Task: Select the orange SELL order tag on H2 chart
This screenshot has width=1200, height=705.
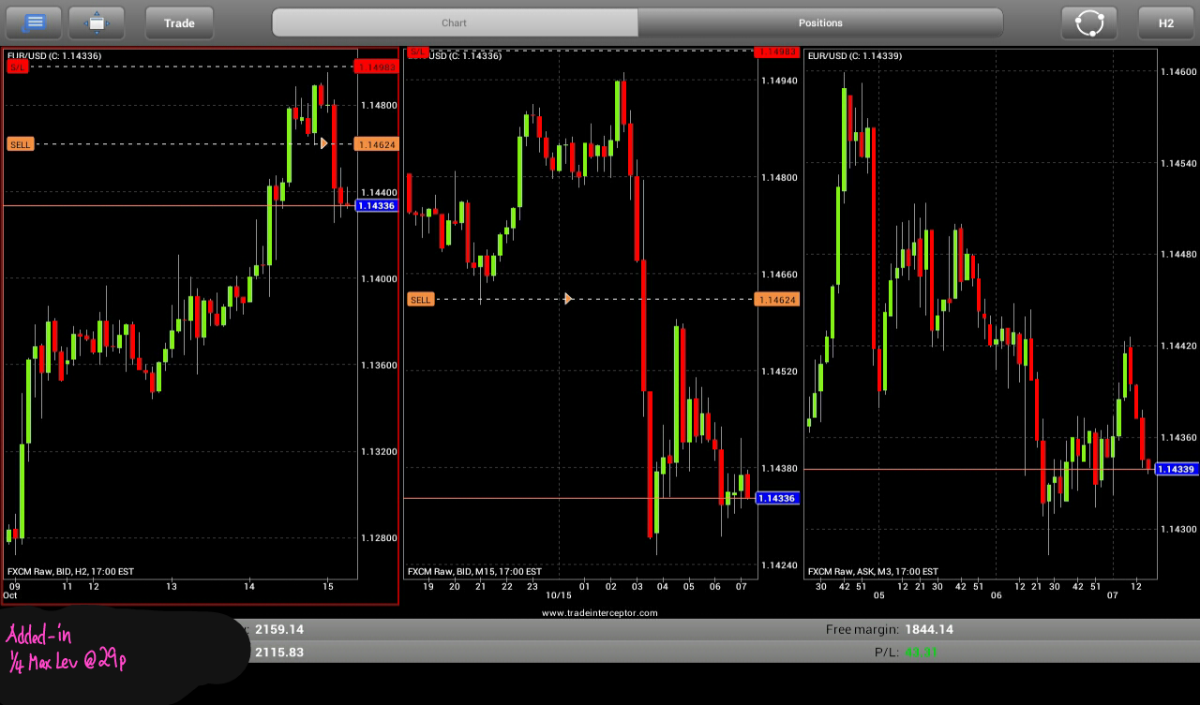Action: pos(20,144)
